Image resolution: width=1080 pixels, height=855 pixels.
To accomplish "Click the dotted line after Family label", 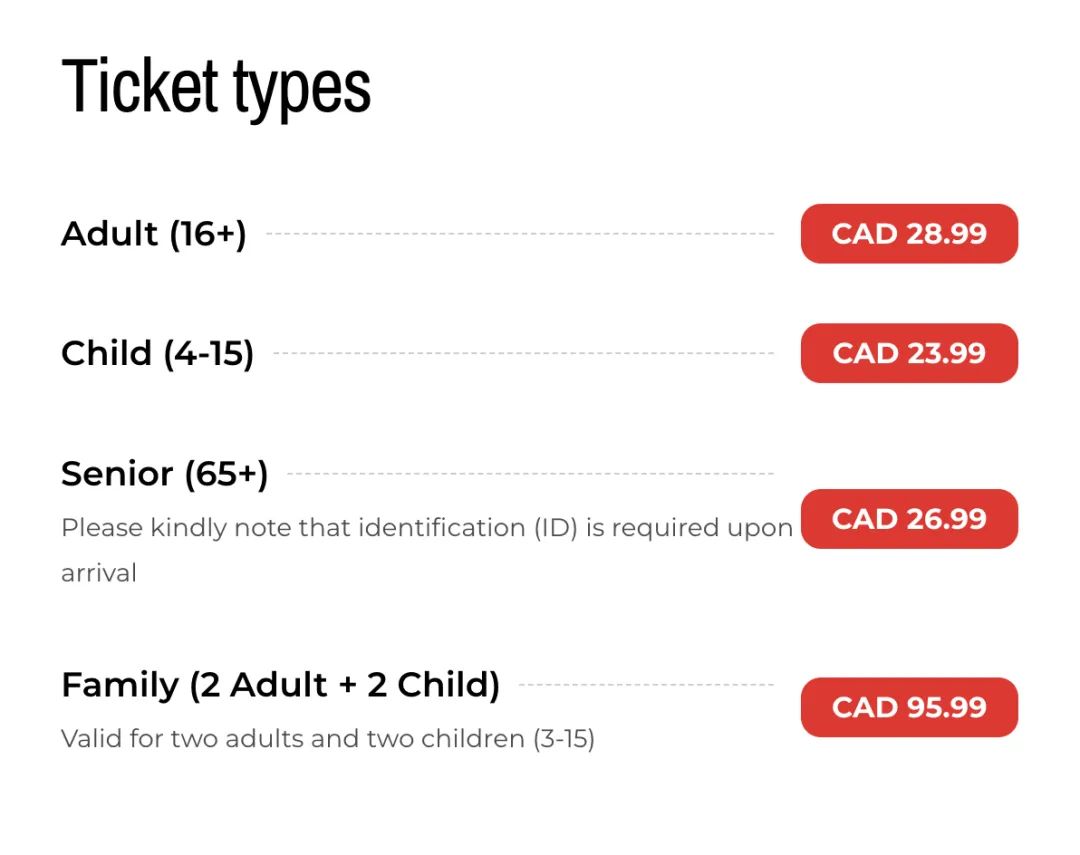I will coord(646,684).
